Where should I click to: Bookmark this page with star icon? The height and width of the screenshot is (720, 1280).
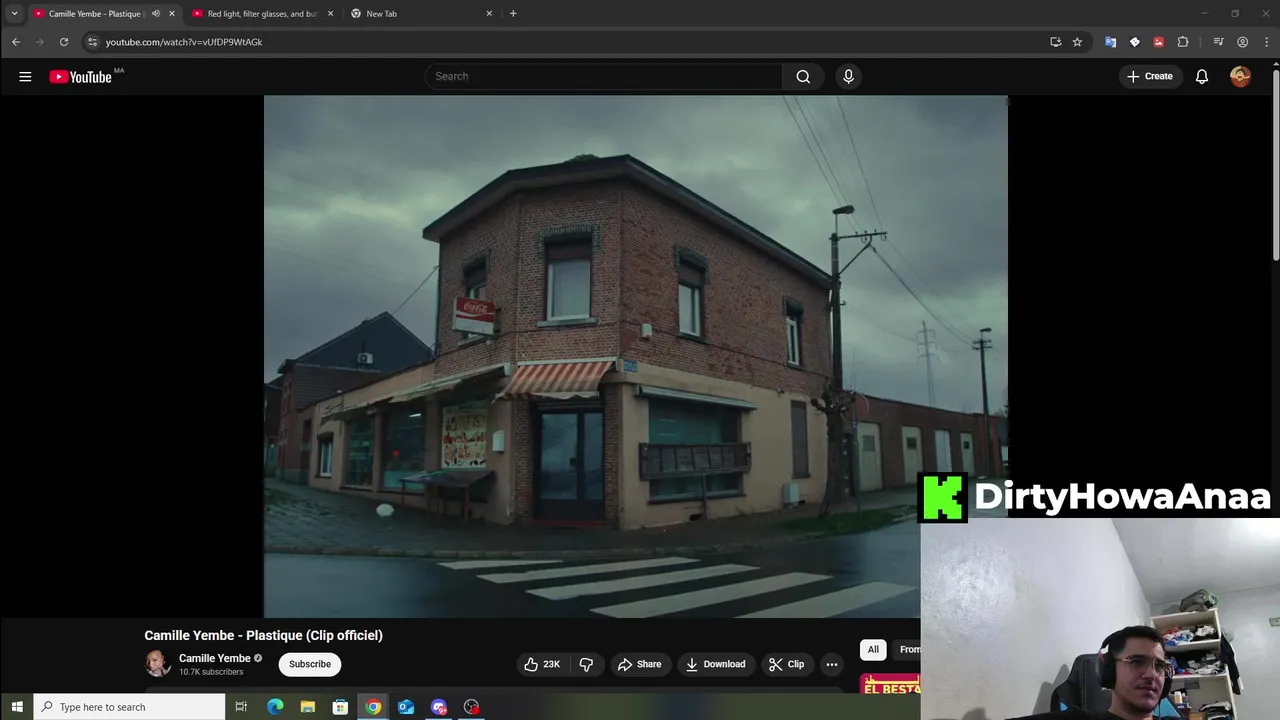1077,42
